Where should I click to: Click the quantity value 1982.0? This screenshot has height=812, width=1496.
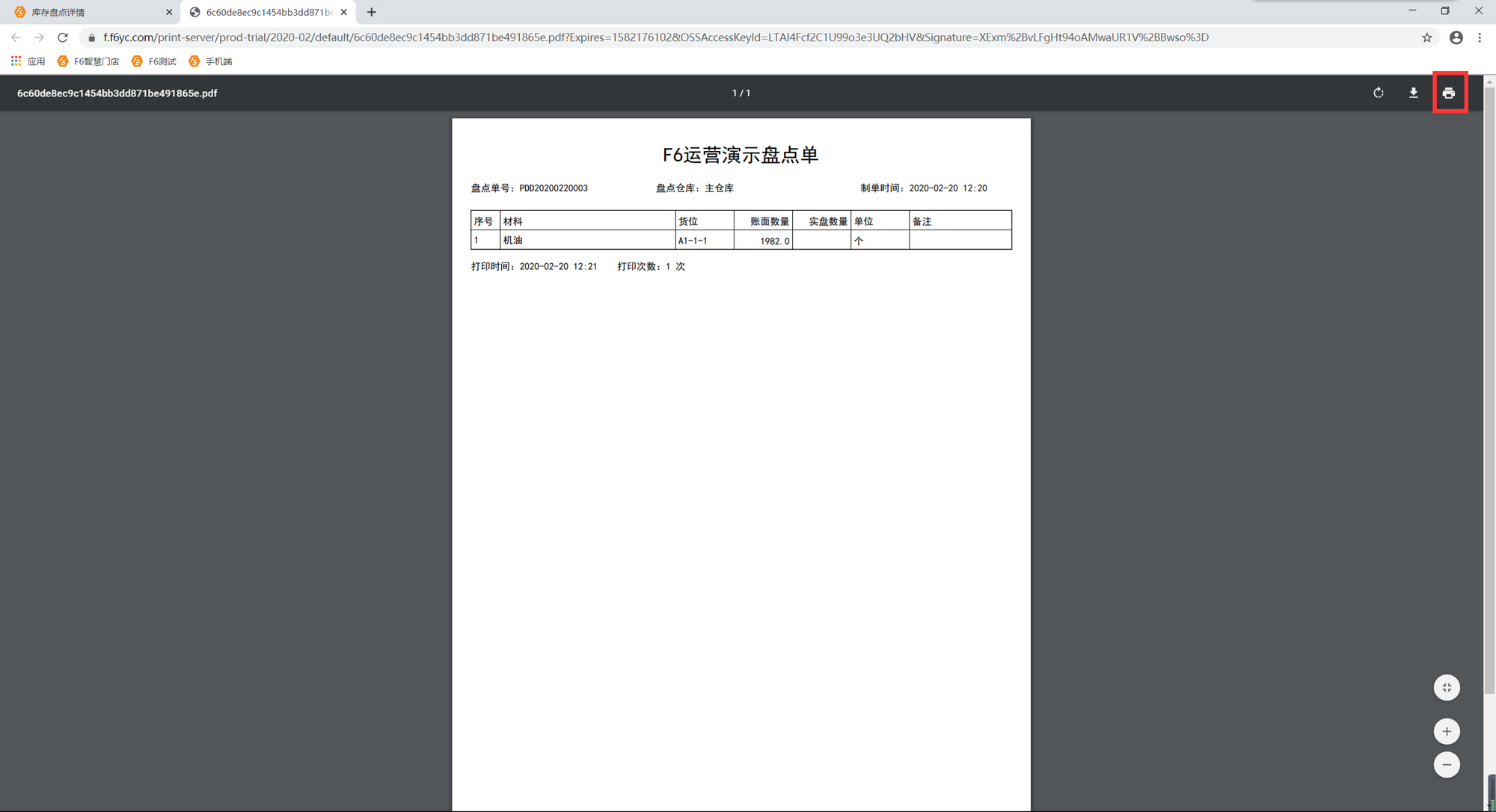click(x=775, y=241)
